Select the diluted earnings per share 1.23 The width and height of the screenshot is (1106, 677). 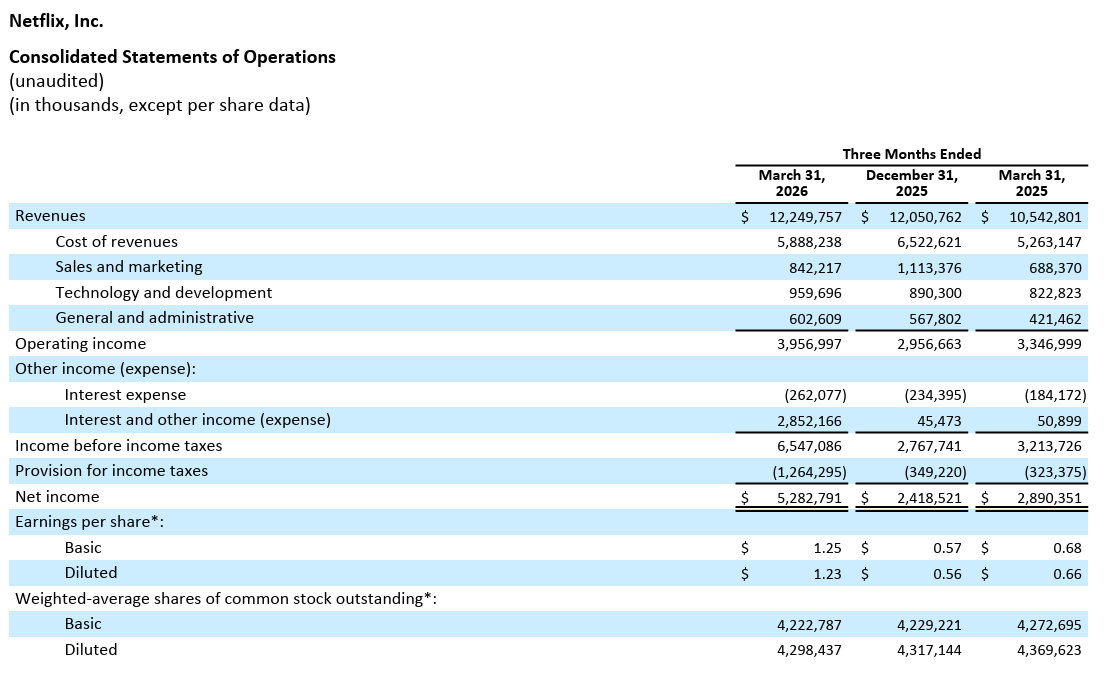[x=827, y=573]
